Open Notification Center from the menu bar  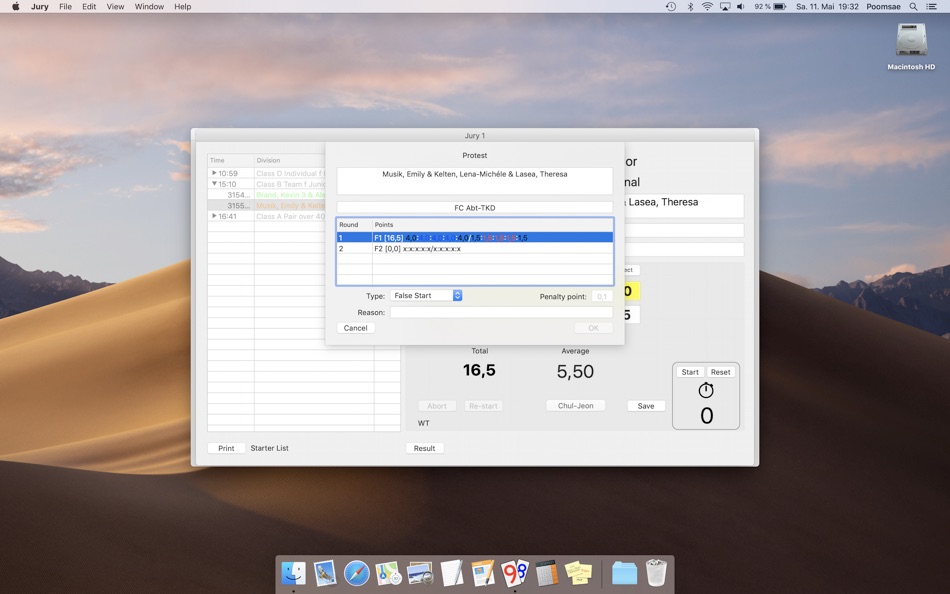click(931, 6)
